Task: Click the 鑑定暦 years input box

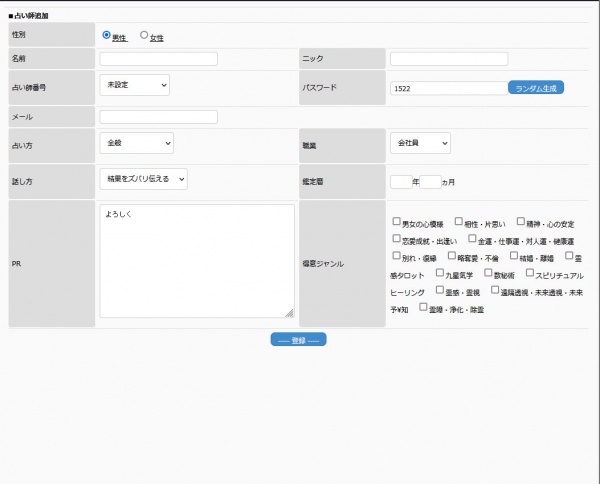Action: 400,182
